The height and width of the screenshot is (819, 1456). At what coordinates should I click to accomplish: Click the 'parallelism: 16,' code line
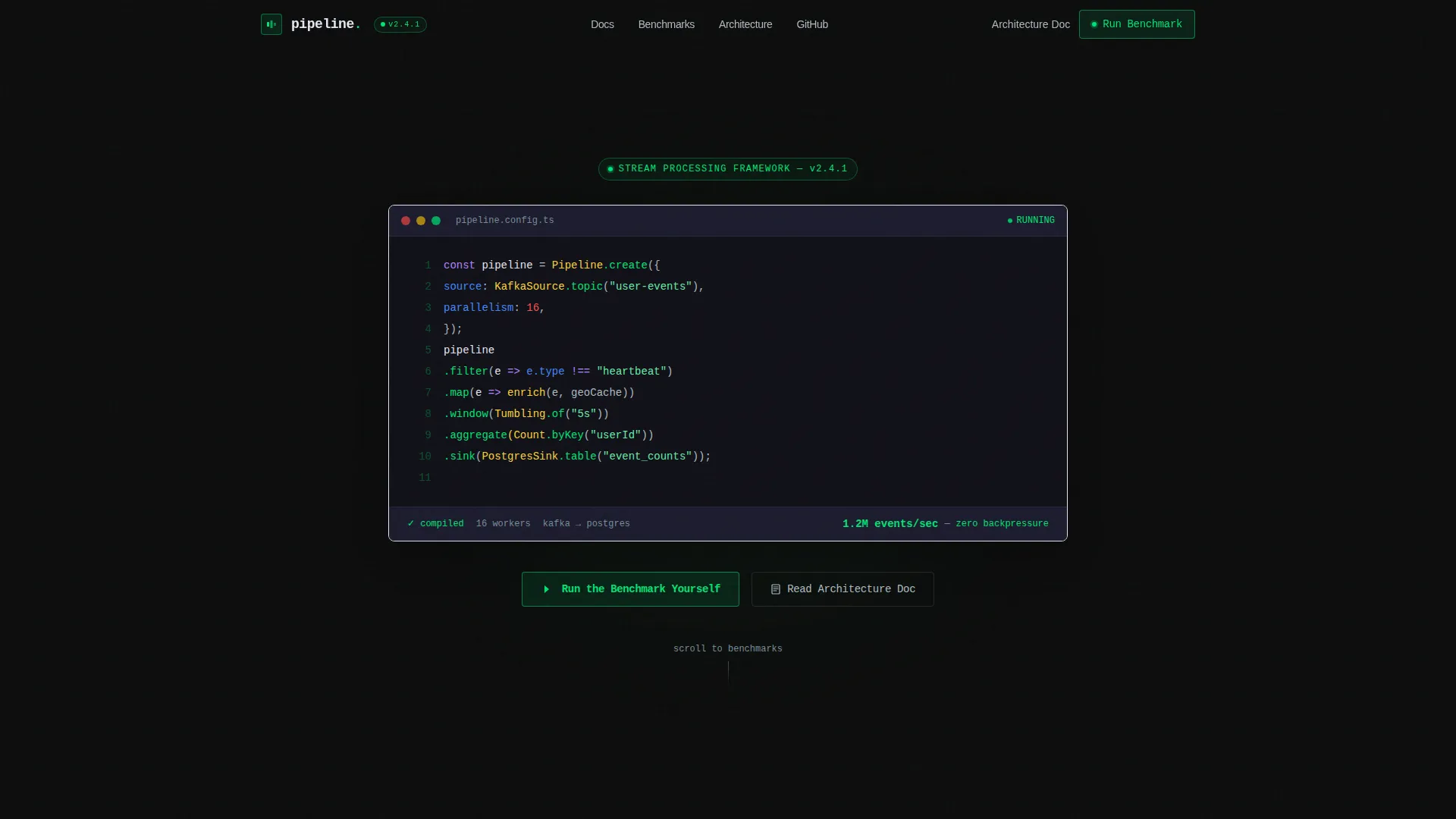494,308
